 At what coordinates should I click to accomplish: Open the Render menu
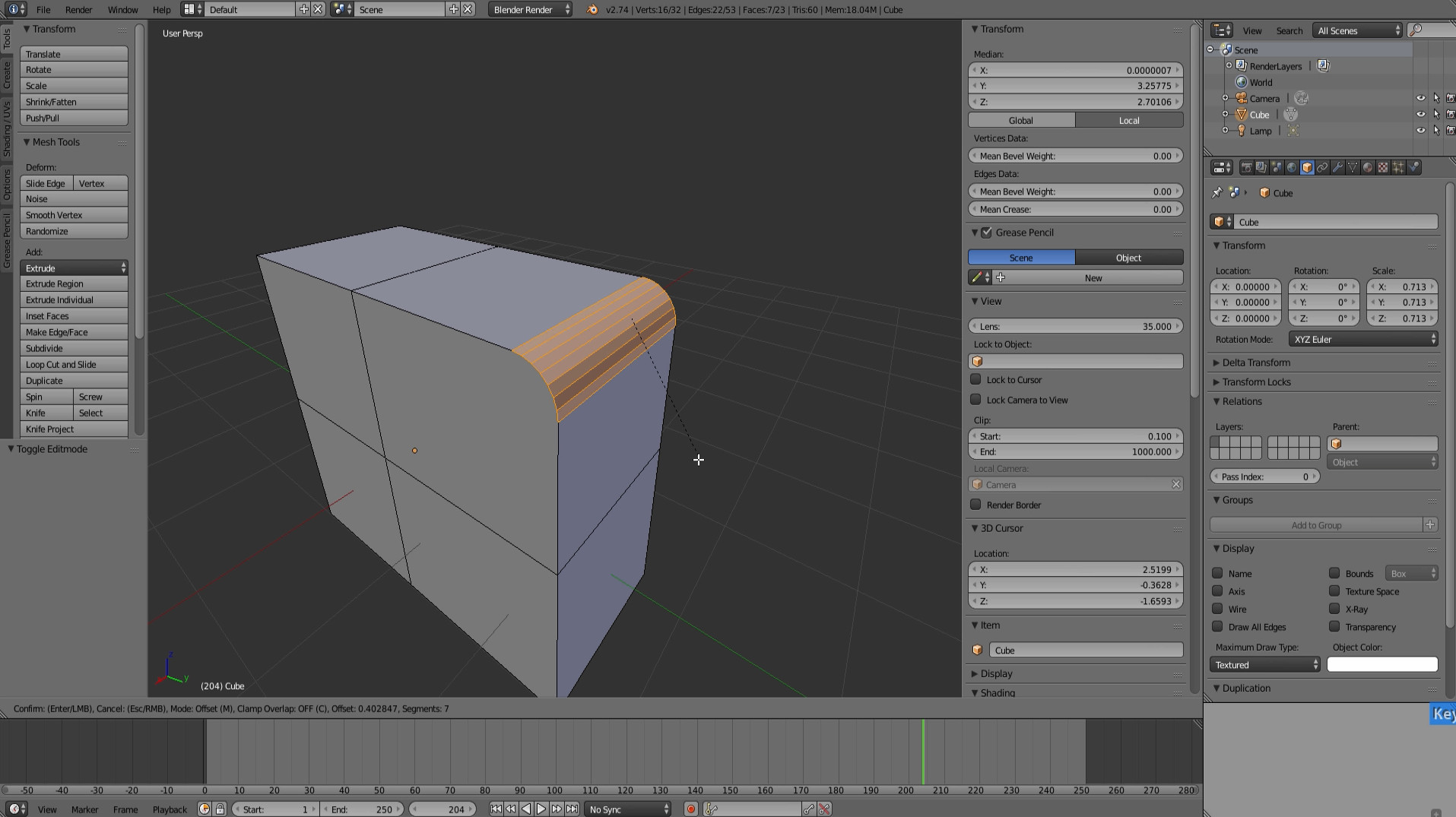(x=78, y=10)
